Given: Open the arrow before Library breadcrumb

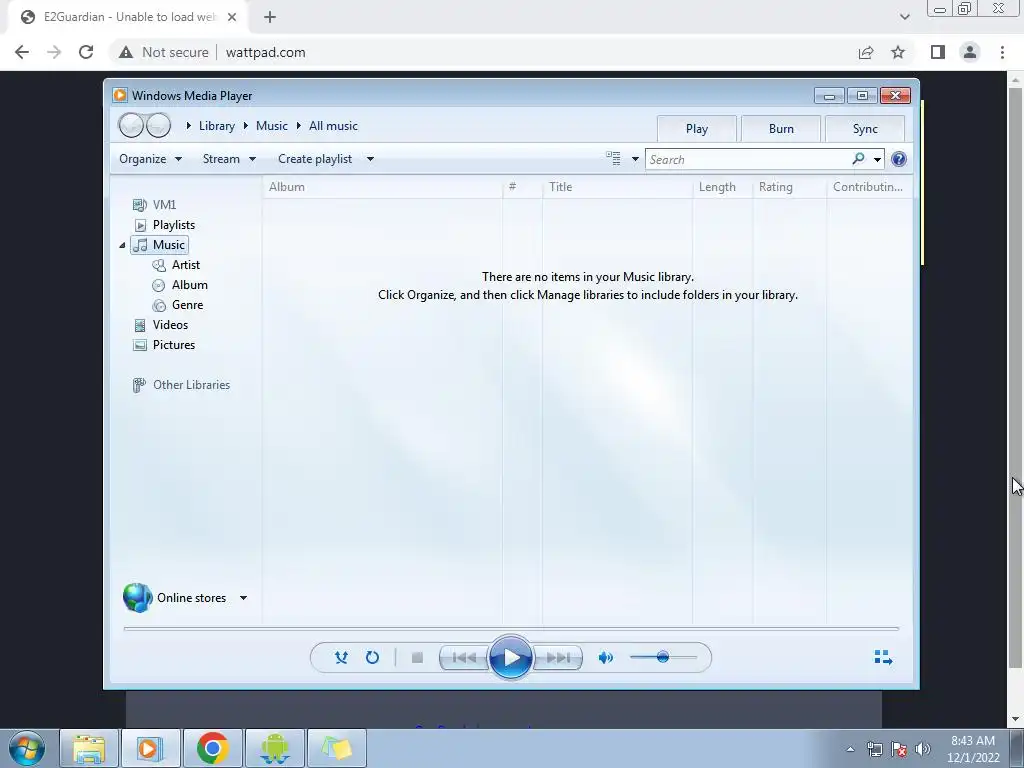Looking at the screenshot, I should 188,125.
